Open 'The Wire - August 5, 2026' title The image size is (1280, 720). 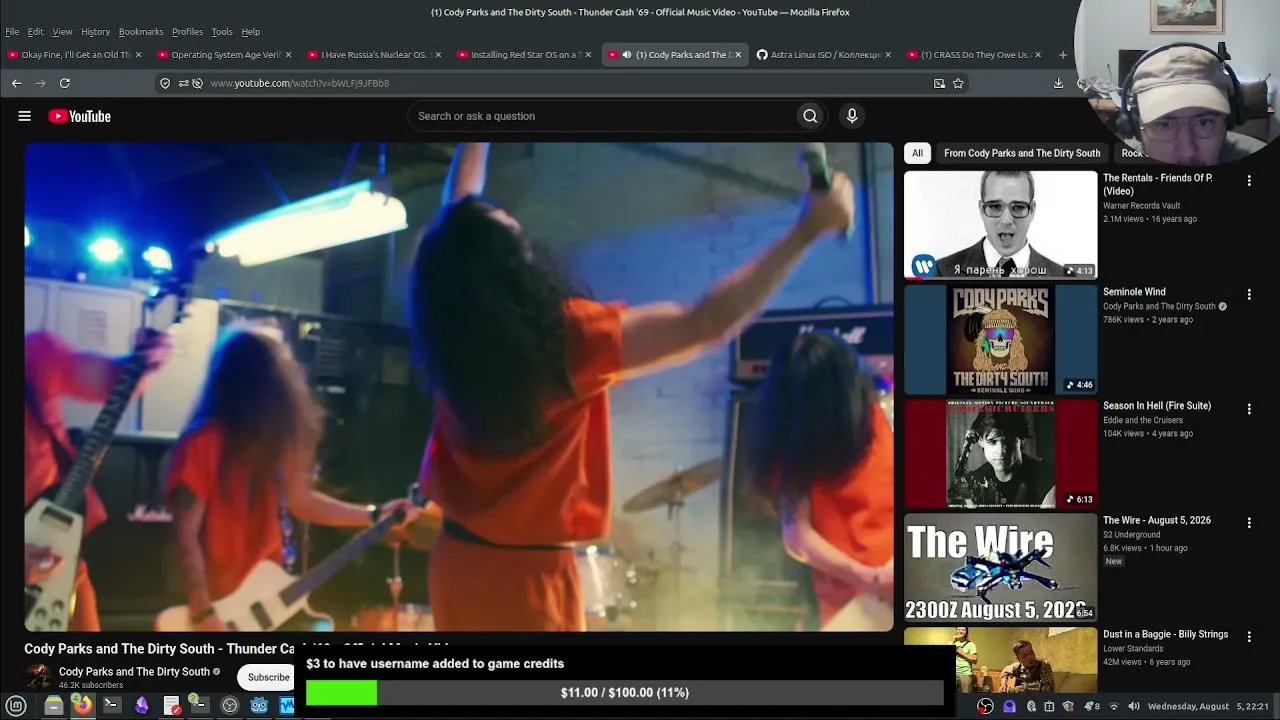point(1157,520)
